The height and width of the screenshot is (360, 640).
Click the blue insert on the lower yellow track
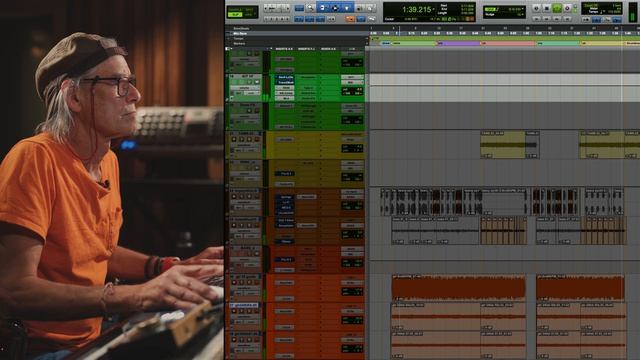[x=284, y=174]
